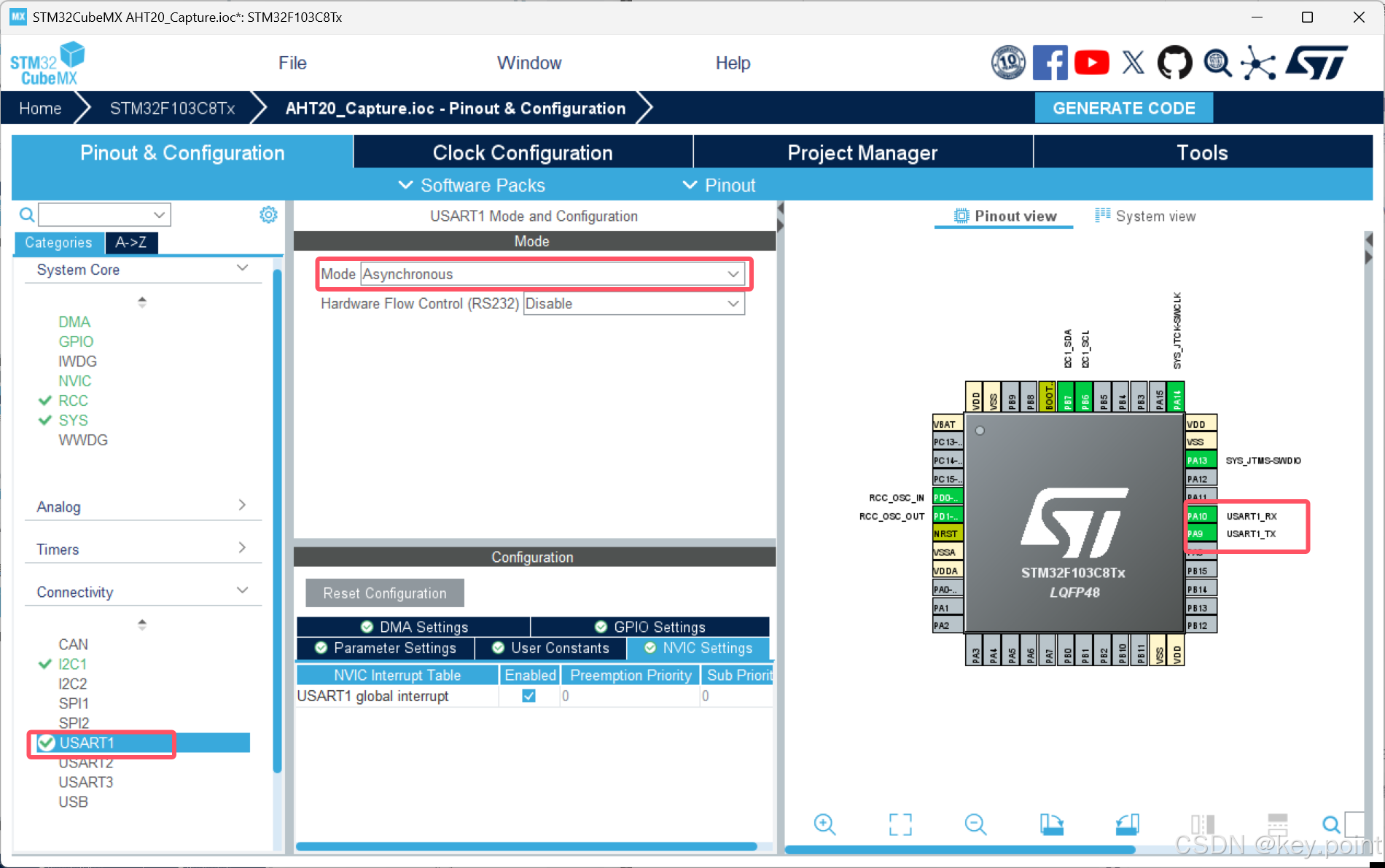Expand the Pinout menu
Image resolution: width=1385 pixels, height=868 pixels.
pos(719,185)
